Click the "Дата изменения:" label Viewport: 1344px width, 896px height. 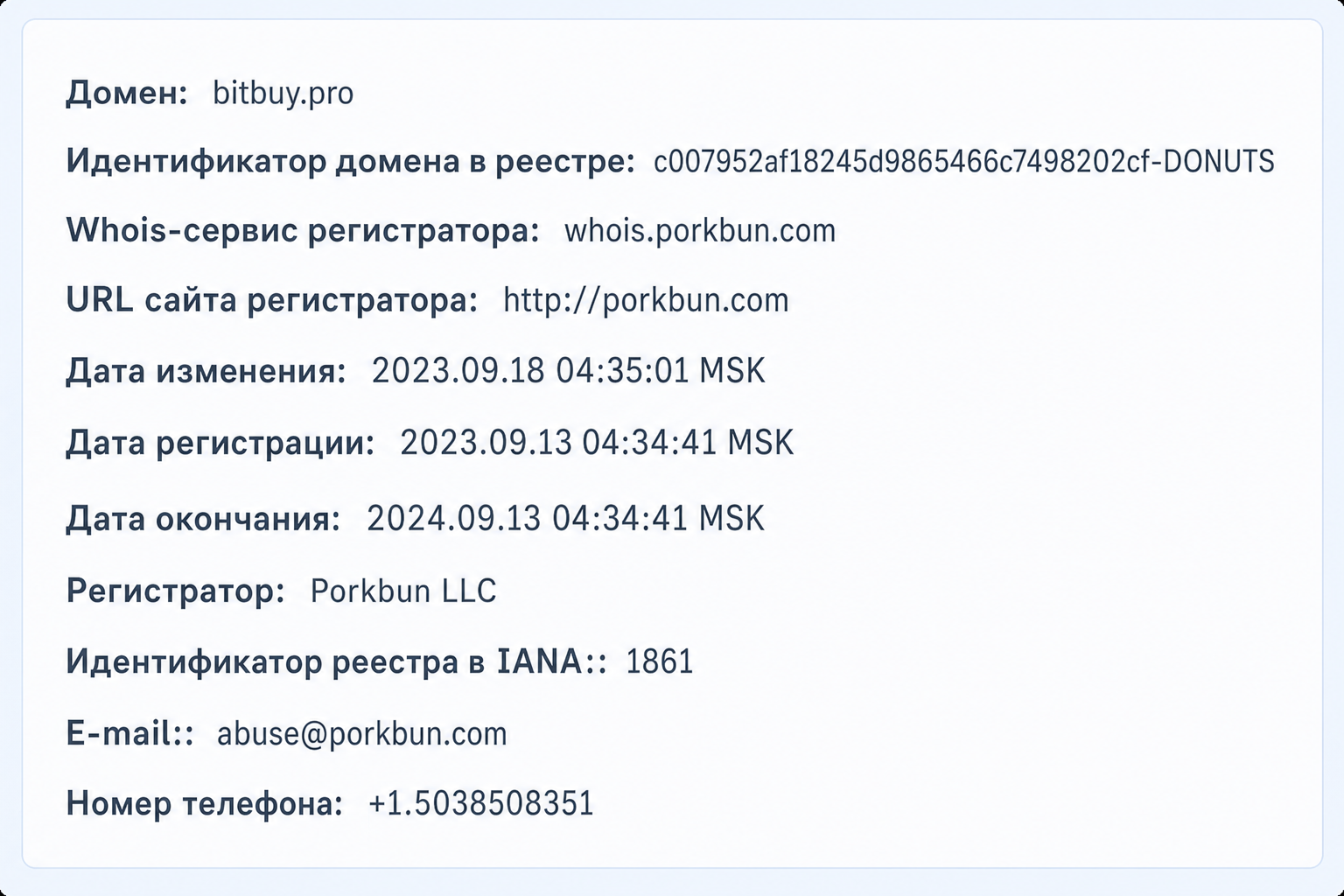pyautogui.click(x=206, y=371)
